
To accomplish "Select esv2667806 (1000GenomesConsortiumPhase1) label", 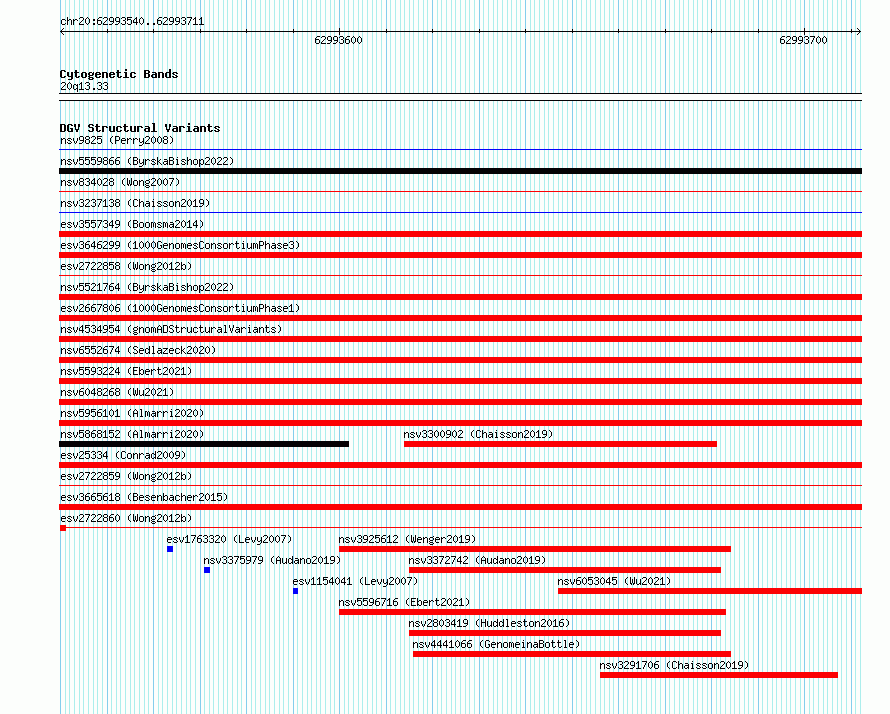I will (180, 308).
